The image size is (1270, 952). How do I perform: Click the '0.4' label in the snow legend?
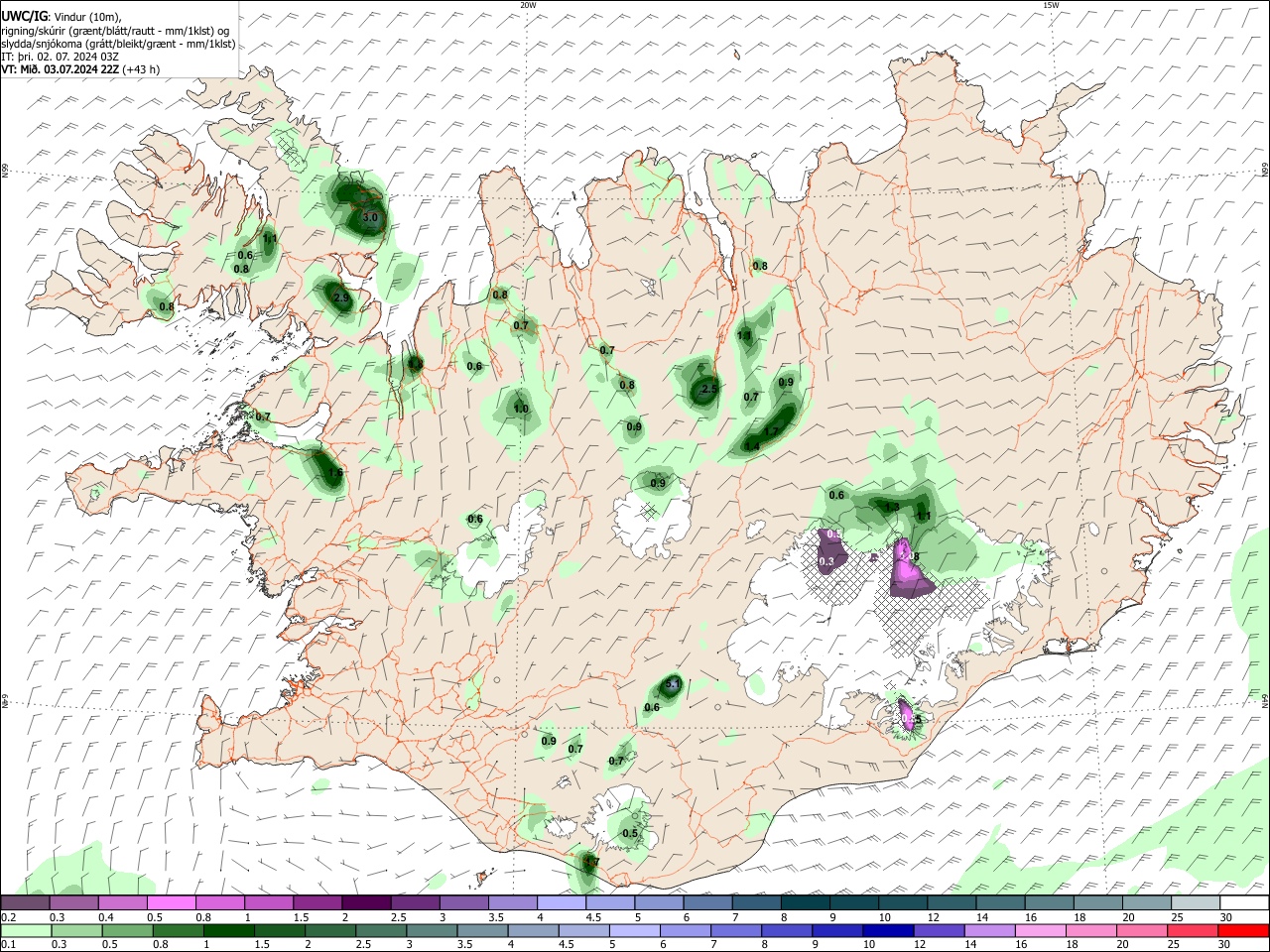point(105,917)
